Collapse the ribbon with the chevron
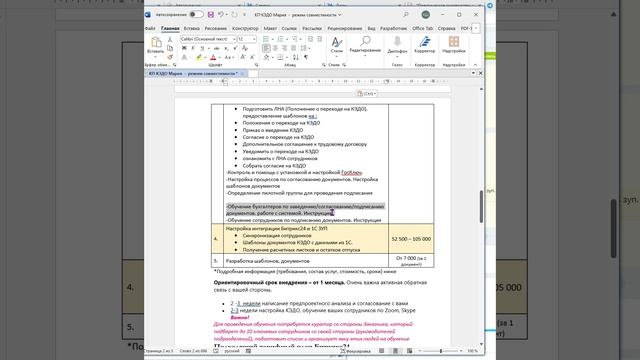Viewport: 640px width, 360px height. pyautogui.click(x=475, y=65)
